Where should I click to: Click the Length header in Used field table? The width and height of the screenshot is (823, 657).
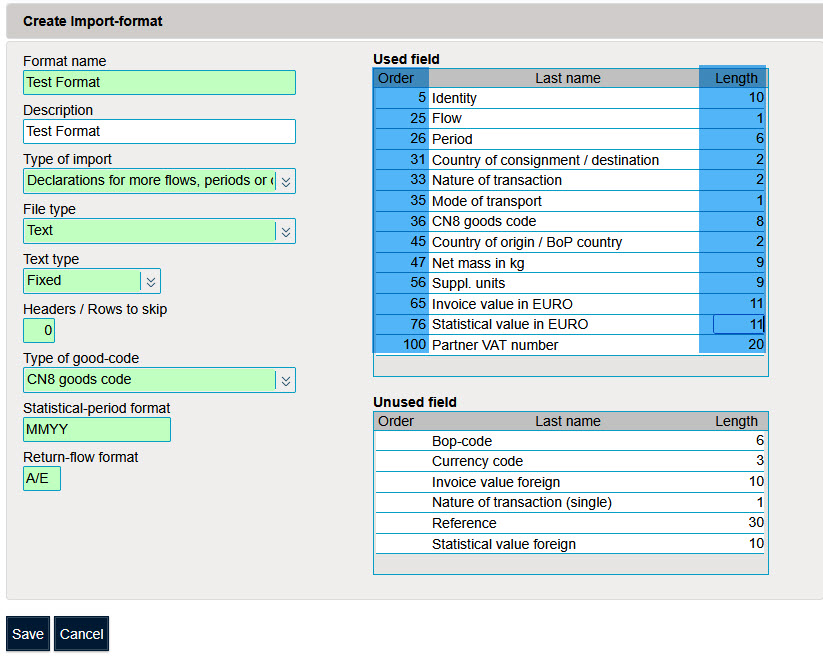pos(736,78)
